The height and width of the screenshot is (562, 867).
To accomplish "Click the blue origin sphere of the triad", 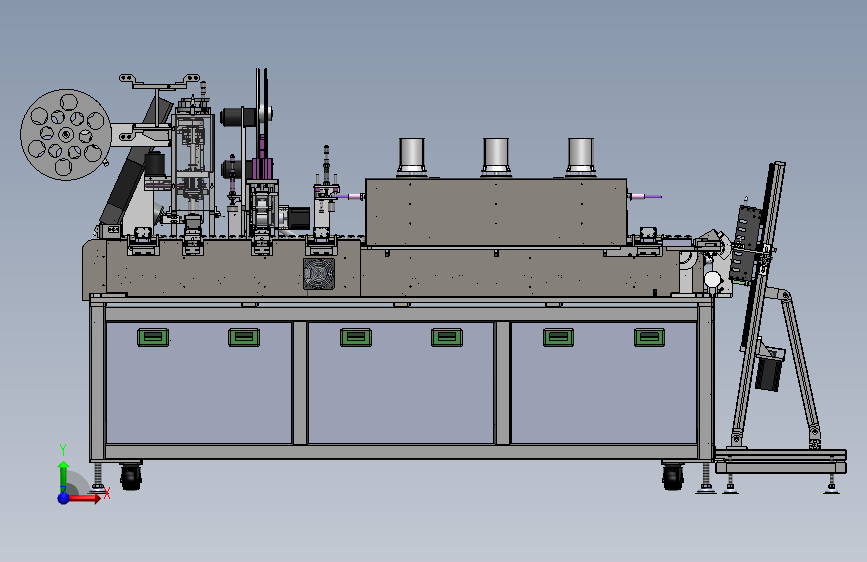I will tap(63, 498).
